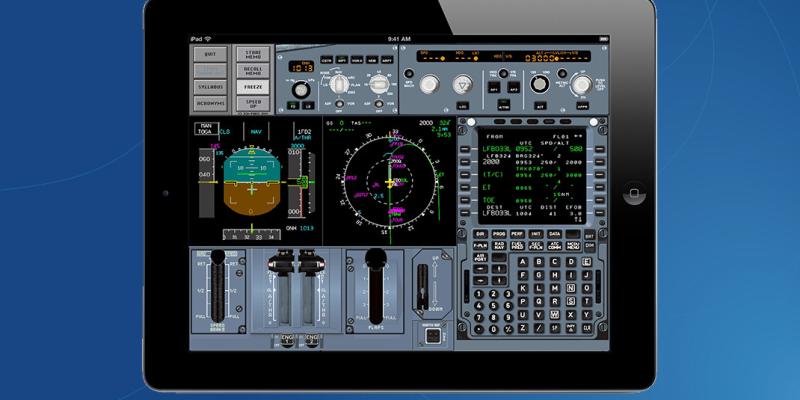Click the ALT pushbutton on FCU

tap(540, 106)
